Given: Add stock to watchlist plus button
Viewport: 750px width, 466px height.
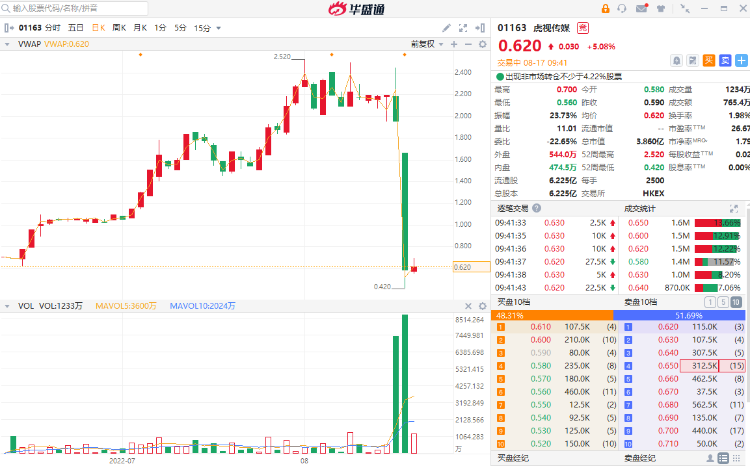Looking at the screenshot, I should click(741, 60).
